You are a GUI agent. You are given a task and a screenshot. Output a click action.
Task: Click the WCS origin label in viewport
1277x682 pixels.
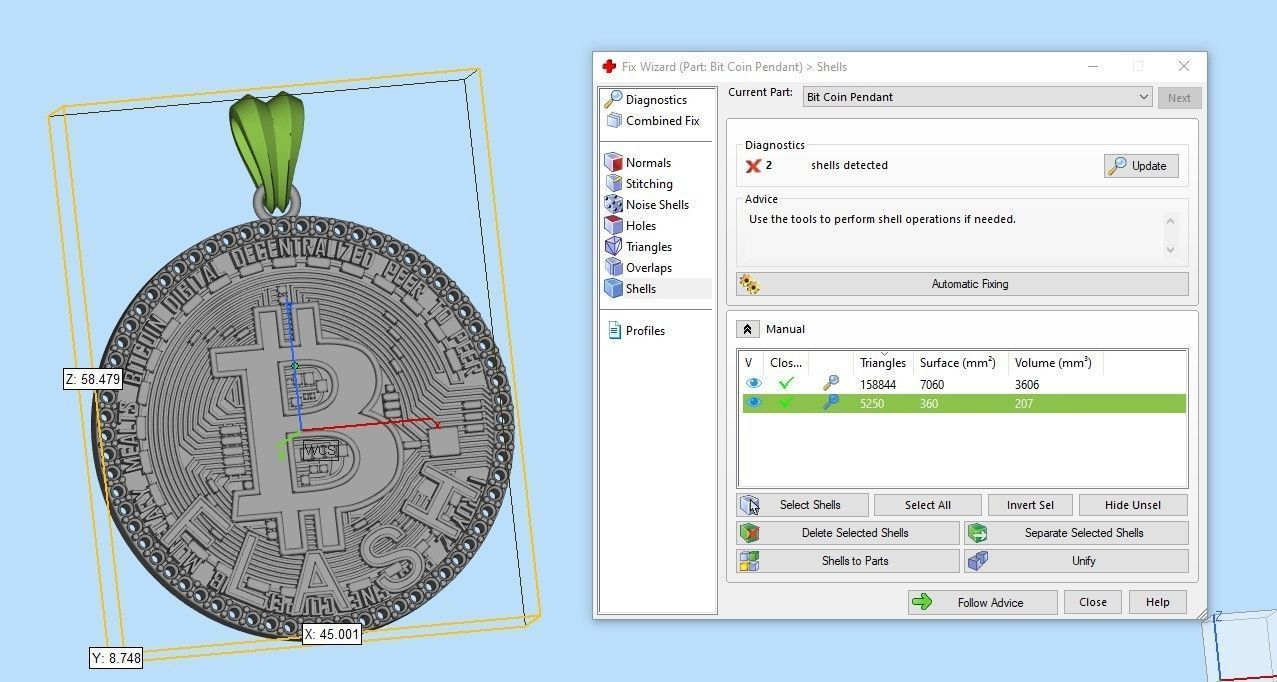click(320, 450)
